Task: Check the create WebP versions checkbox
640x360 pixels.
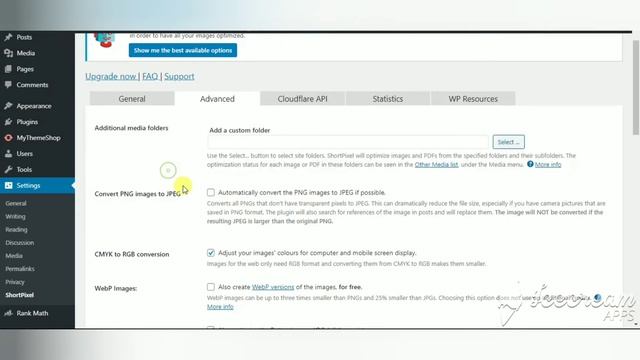Action: tap(211, 287)
